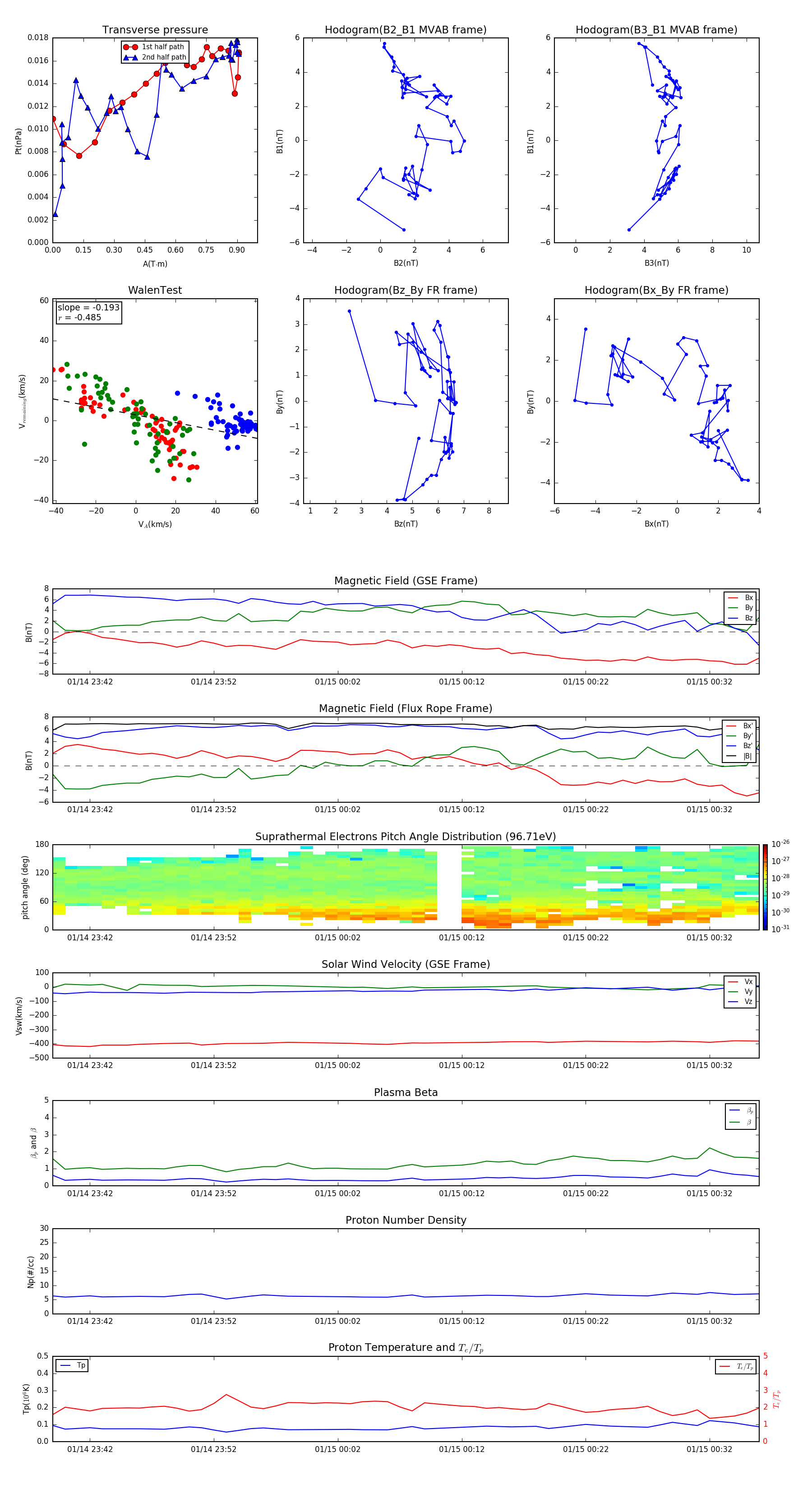This screenshot has height=1489, width=812.
Task: Click the 'Transverse pressure' plot title
Action: coord(155,30)
